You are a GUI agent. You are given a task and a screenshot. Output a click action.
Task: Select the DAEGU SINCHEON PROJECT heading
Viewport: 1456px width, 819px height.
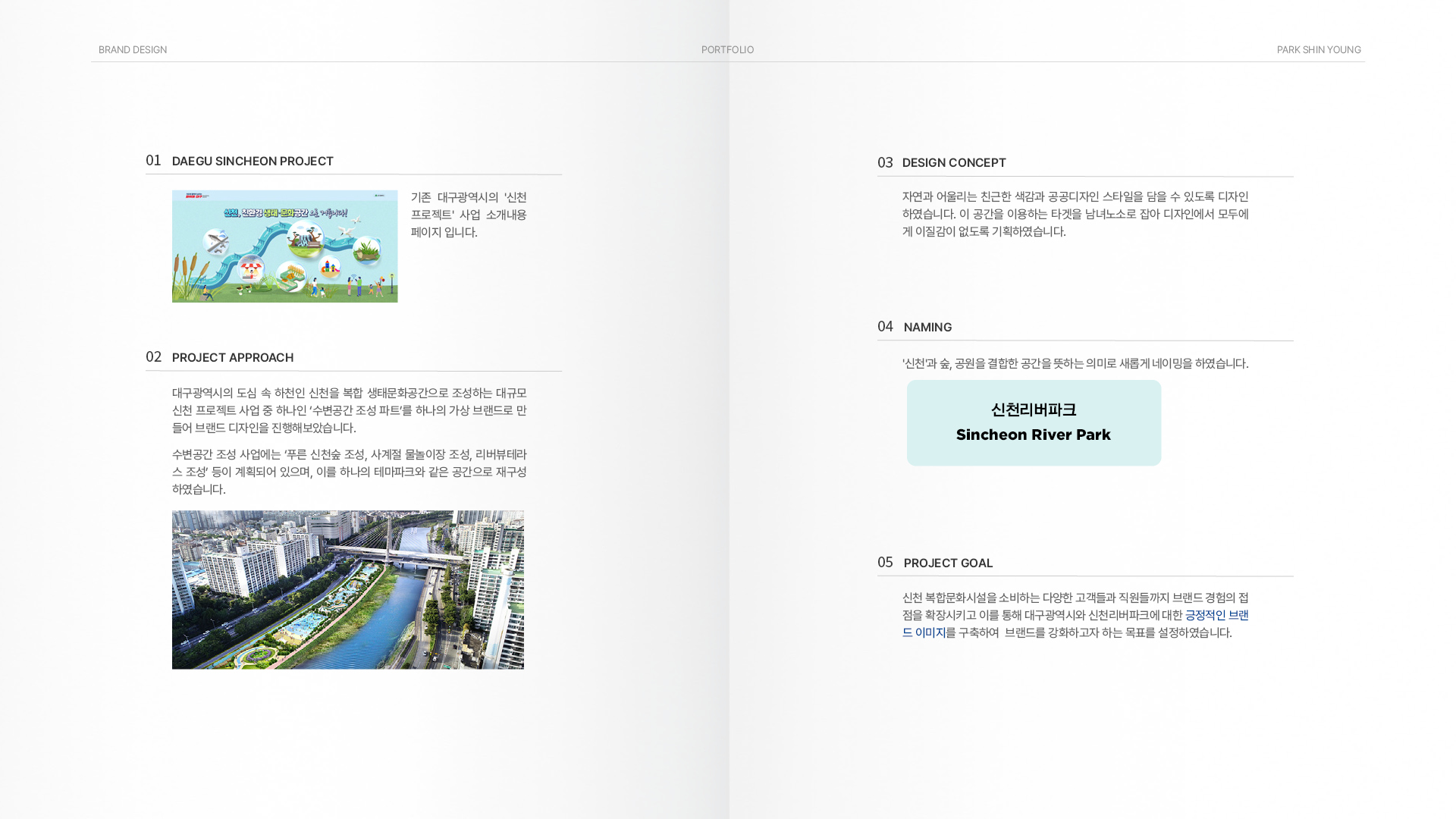tap(253, 162)
